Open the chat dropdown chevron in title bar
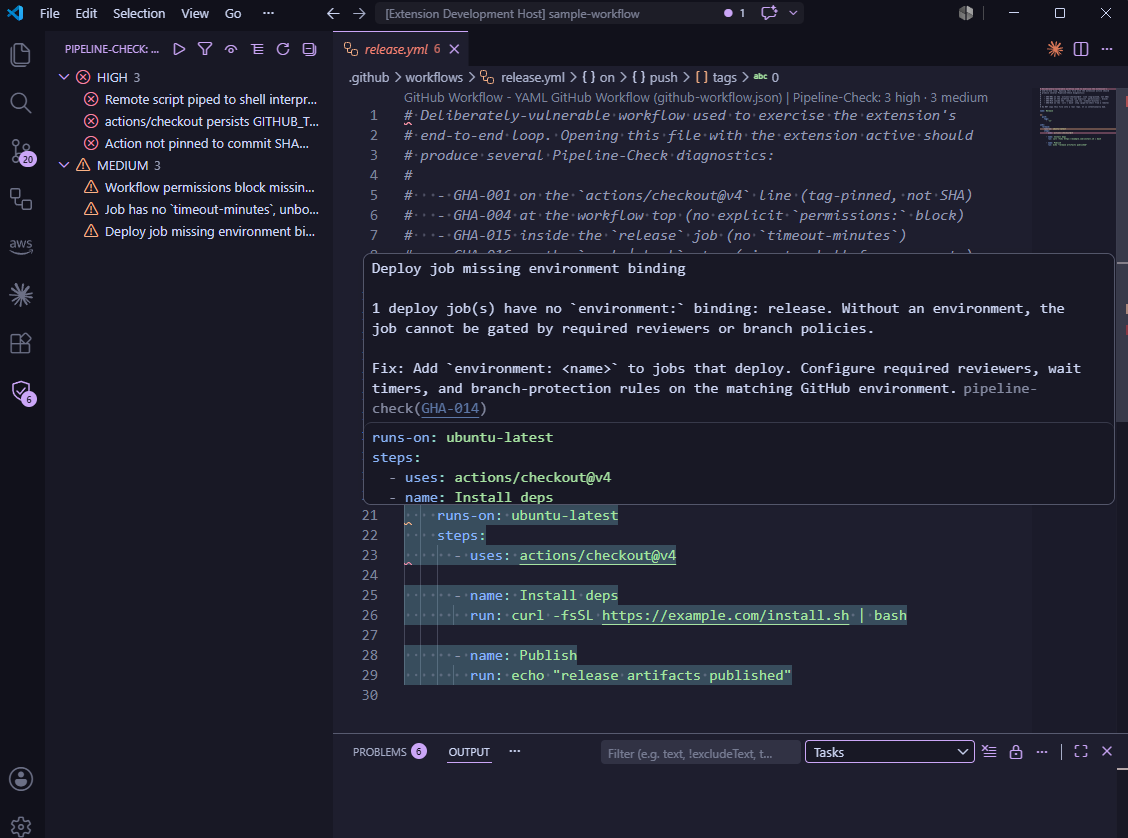This screenshot has height=838, width=1128. (x=793, y=13)
